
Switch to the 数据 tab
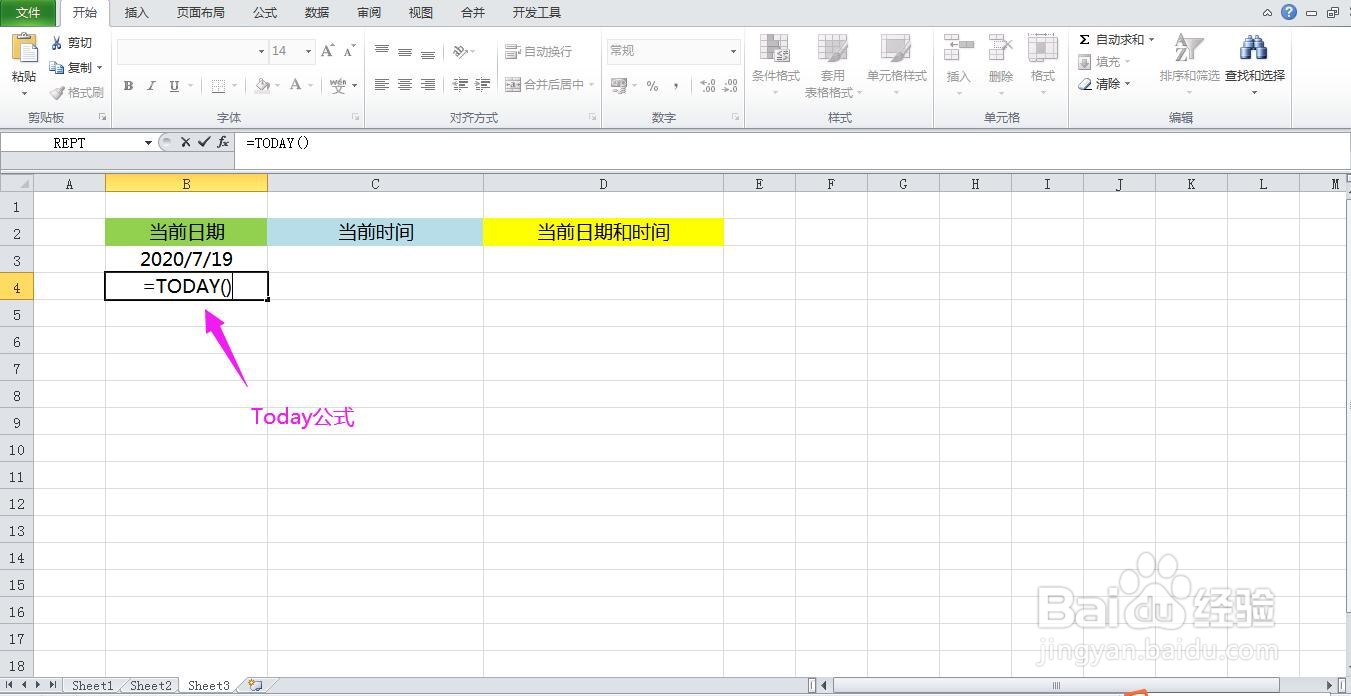coord(317,13)
